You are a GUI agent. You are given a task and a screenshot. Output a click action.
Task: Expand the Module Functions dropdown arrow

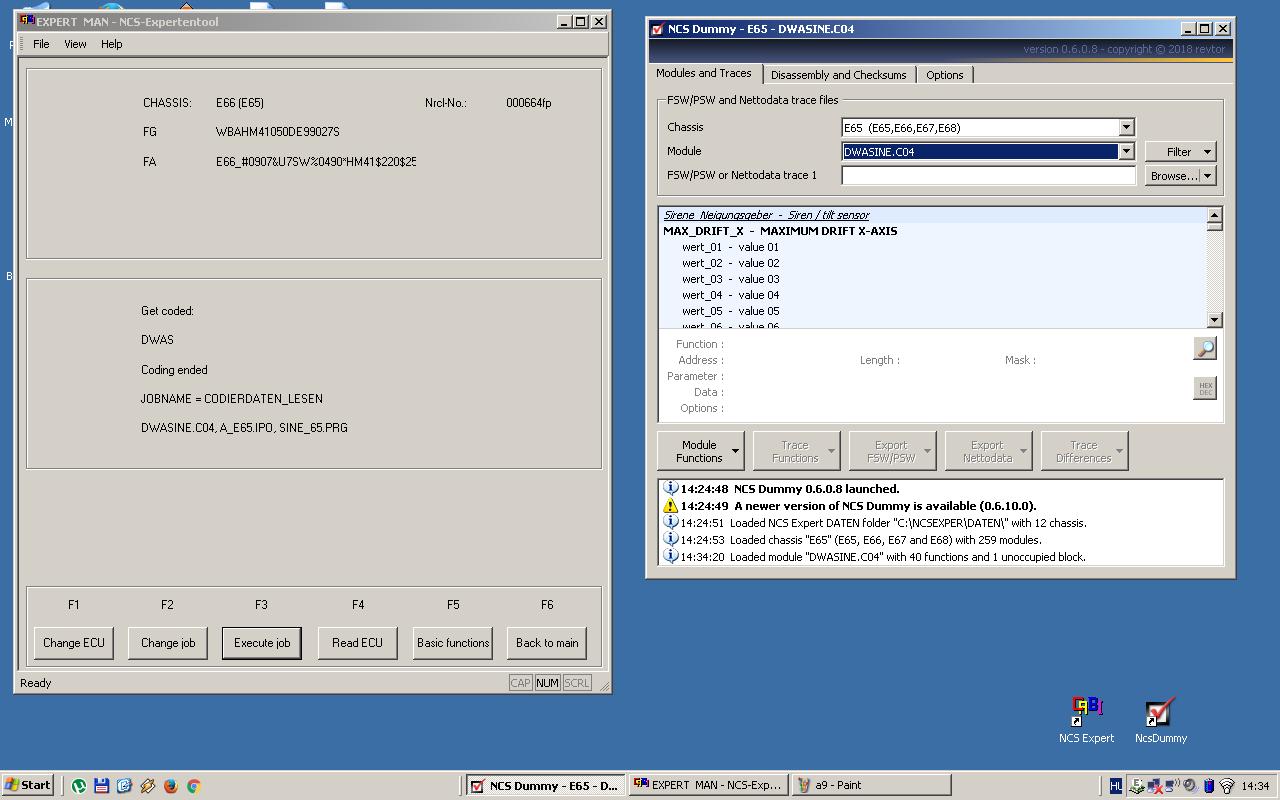coord(735,451)
